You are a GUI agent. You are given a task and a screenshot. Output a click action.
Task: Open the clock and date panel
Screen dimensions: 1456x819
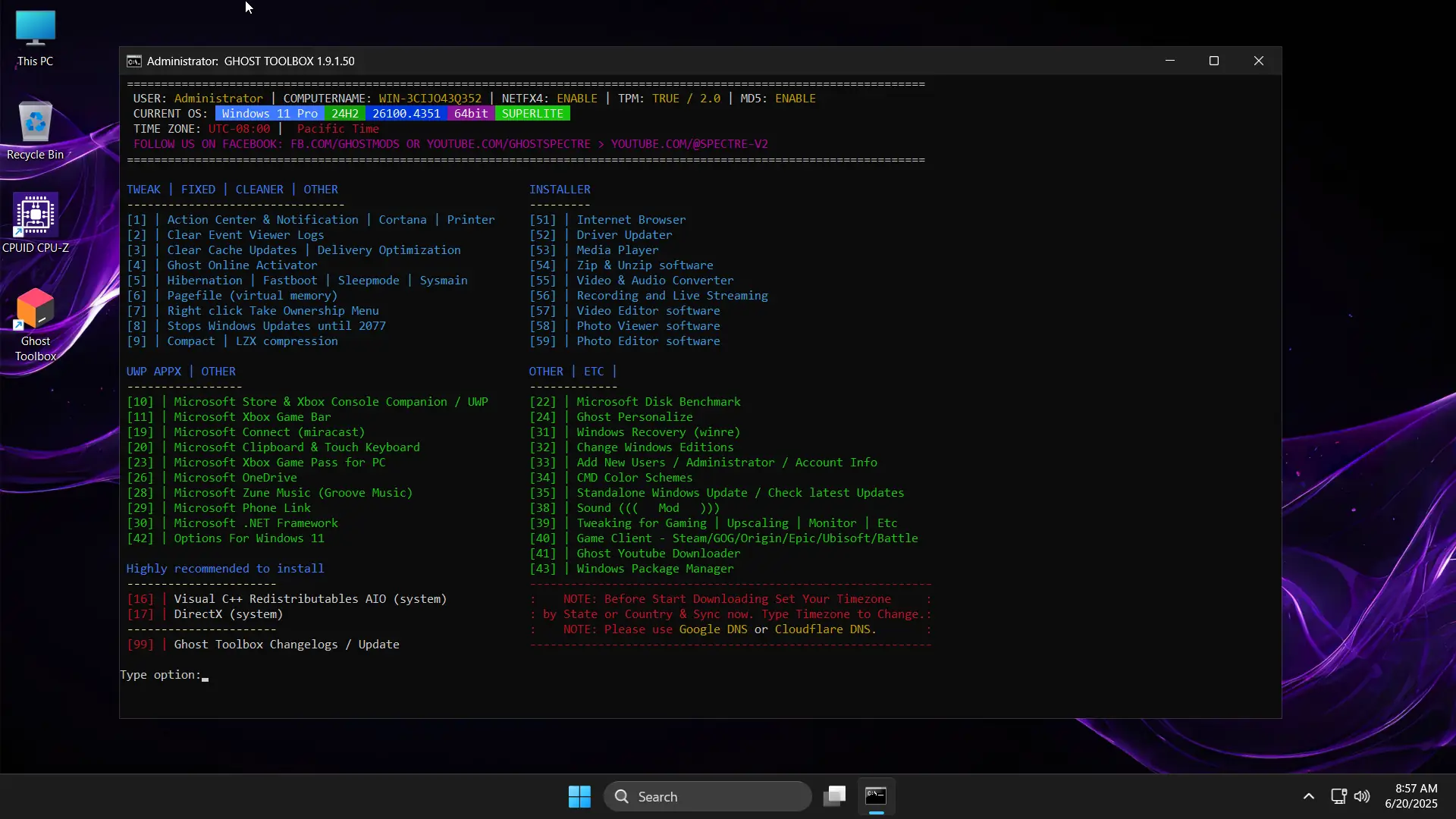click(1410, 796)
